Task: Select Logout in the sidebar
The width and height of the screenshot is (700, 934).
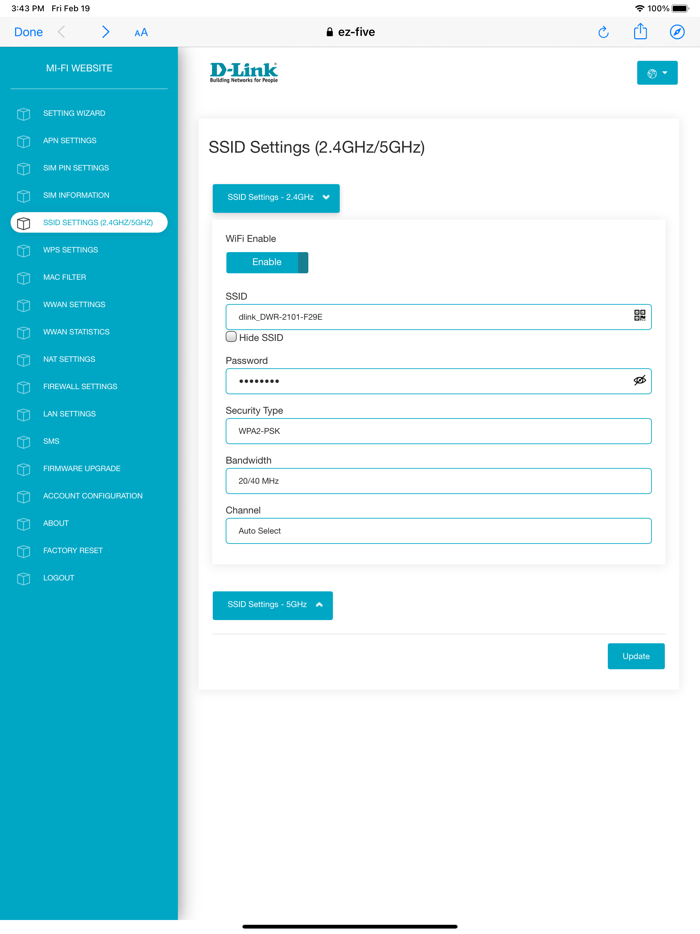Action: click(x=58, y=578)
